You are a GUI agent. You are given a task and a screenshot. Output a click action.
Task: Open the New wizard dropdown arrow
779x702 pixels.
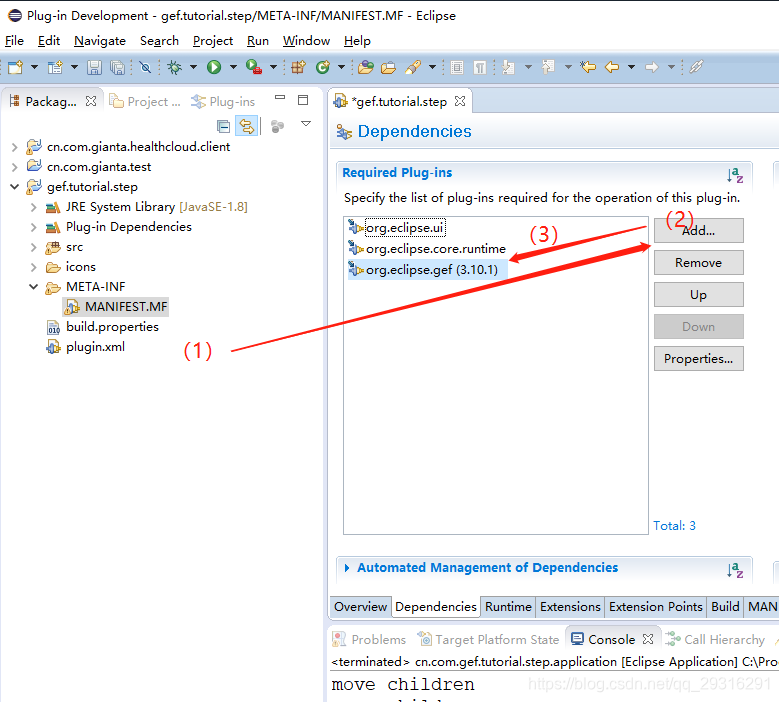tap(34, 67)
